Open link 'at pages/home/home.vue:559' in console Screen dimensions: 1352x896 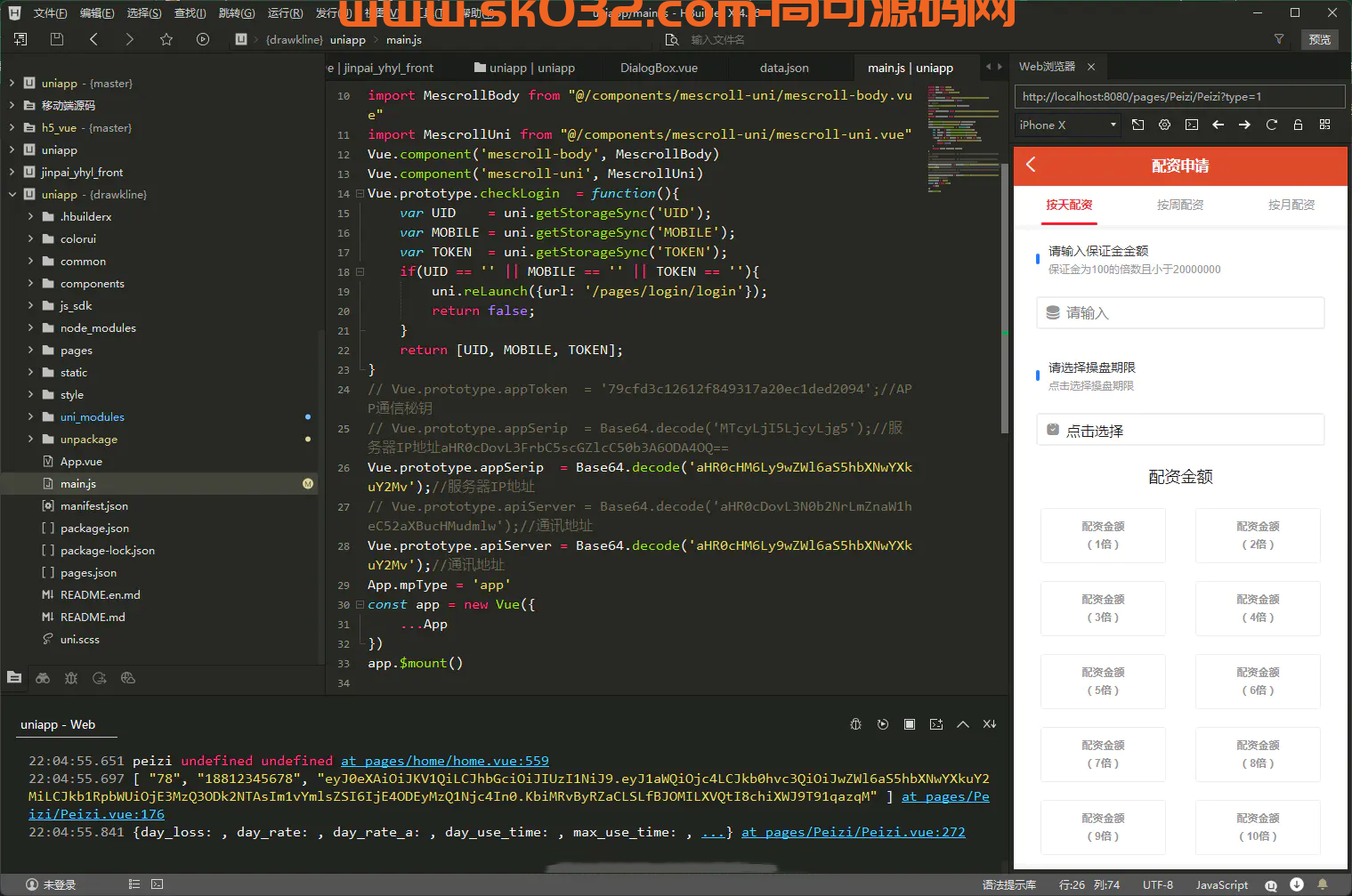(445, 761)
